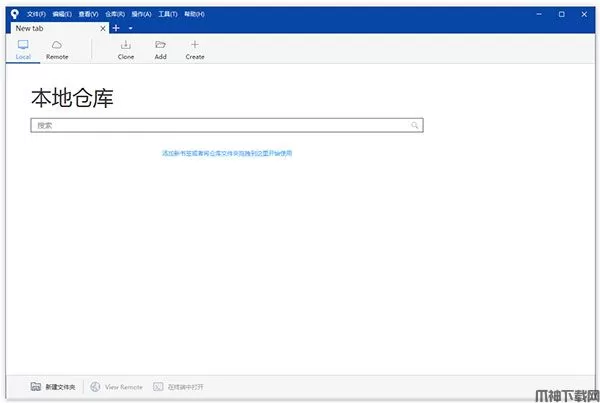Open the 帮助(H) menu
The image size is (600, 403).
[194, 14]
